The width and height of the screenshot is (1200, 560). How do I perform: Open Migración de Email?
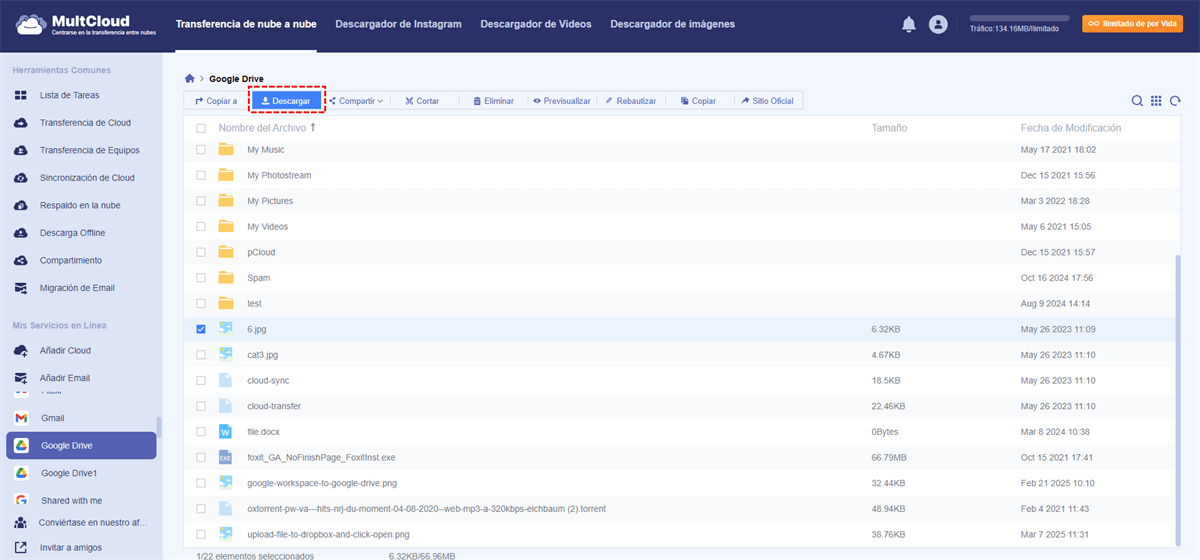coord(78,288)
